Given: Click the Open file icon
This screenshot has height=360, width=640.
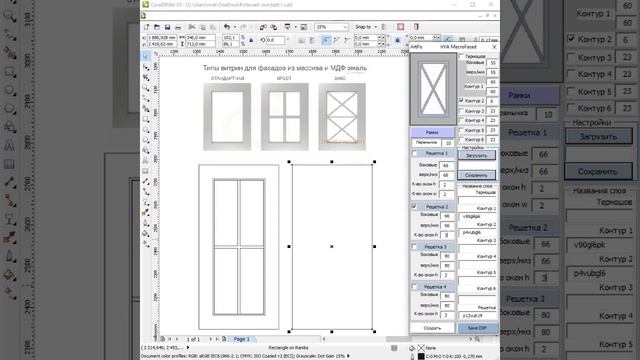Looking at the screenshot, I should [157, 27].
